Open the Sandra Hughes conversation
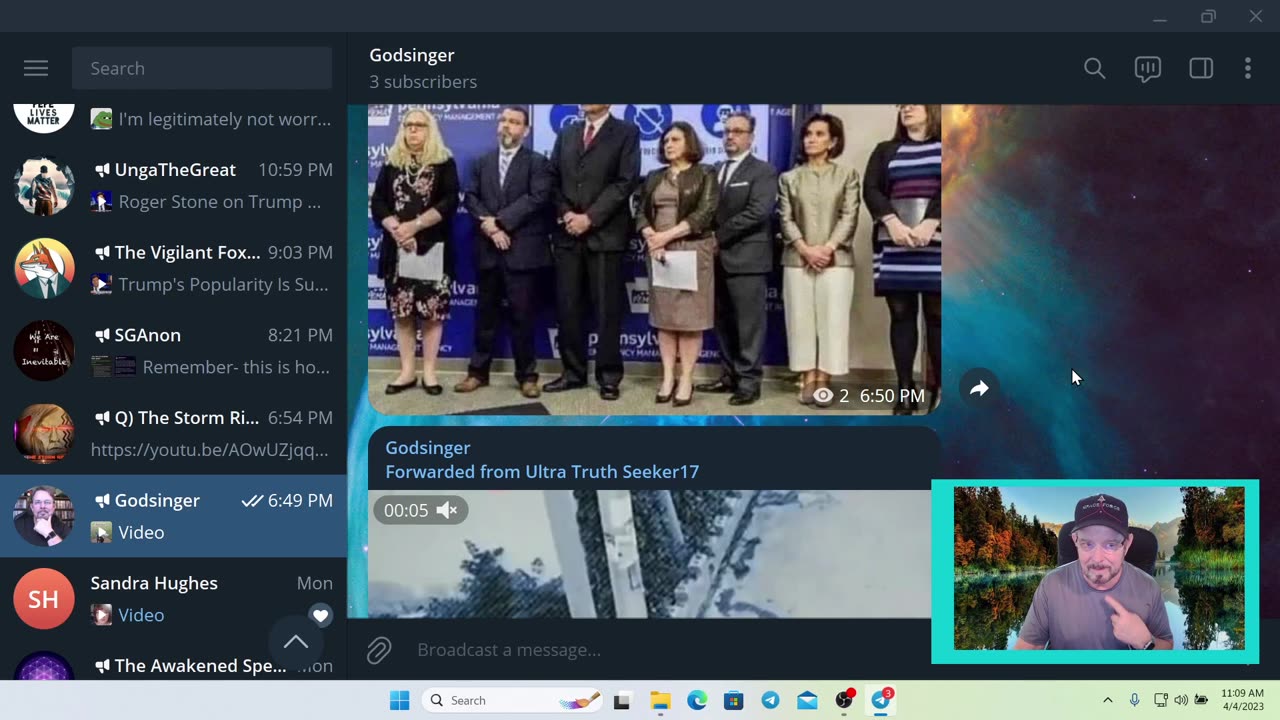Image resolution: width=1280 pixels, height=720 pixels. point(174,598)
